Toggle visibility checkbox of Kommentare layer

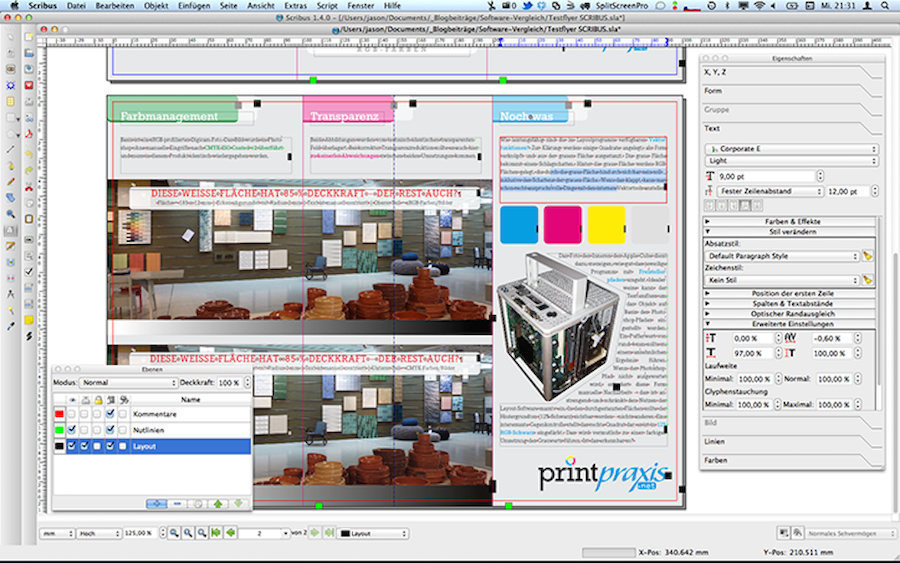coord(73,414)
